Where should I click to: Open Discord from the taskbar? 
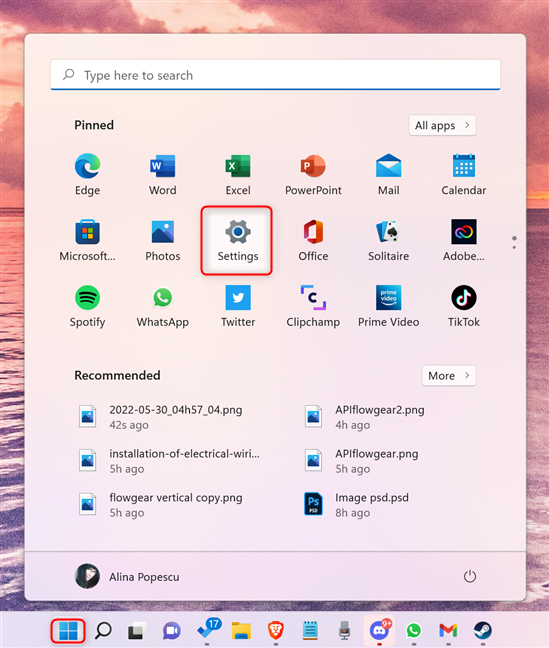point(380,630)
